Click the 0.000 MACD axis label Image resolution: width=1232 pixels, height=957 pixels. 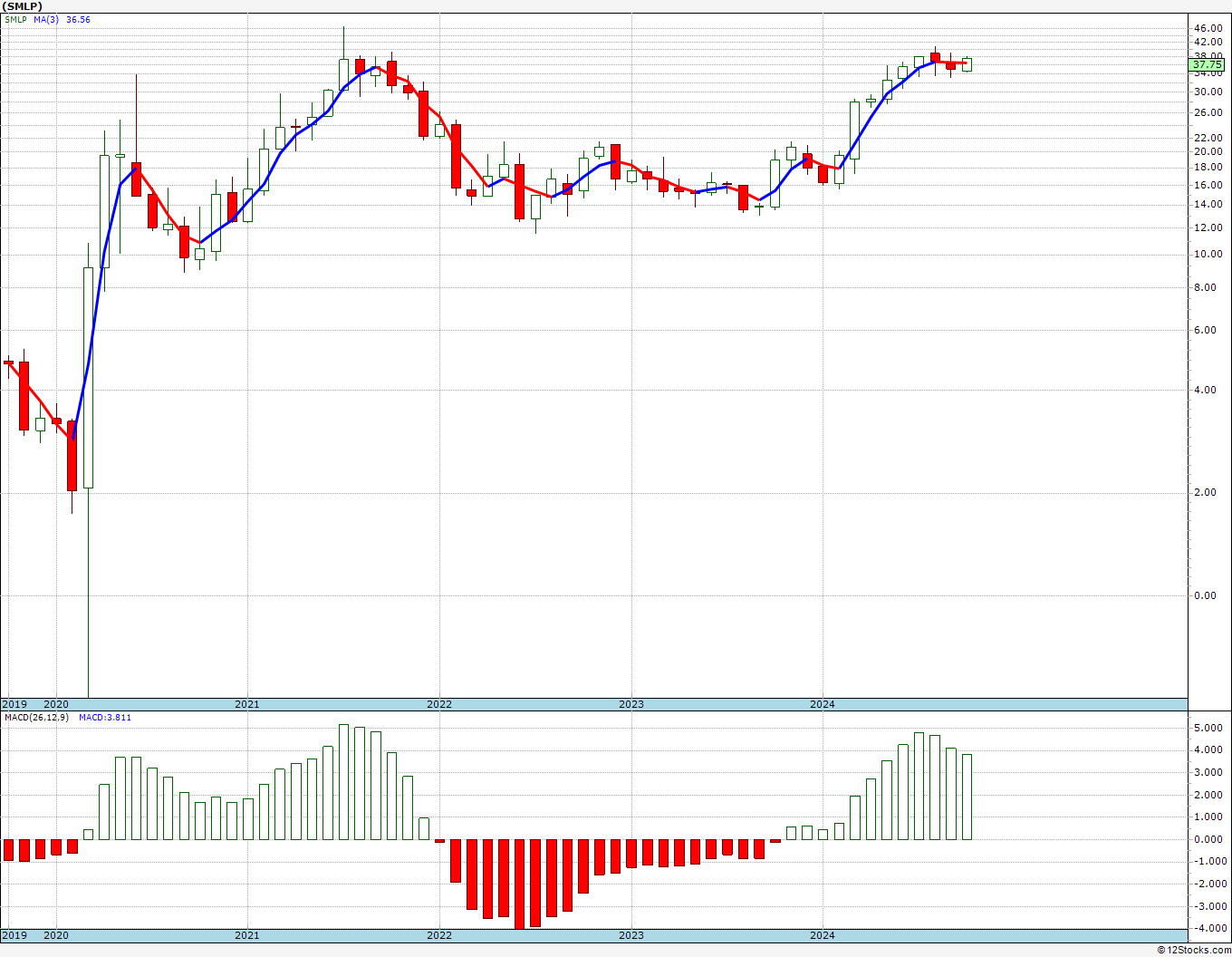click(x=1209, y=839)
